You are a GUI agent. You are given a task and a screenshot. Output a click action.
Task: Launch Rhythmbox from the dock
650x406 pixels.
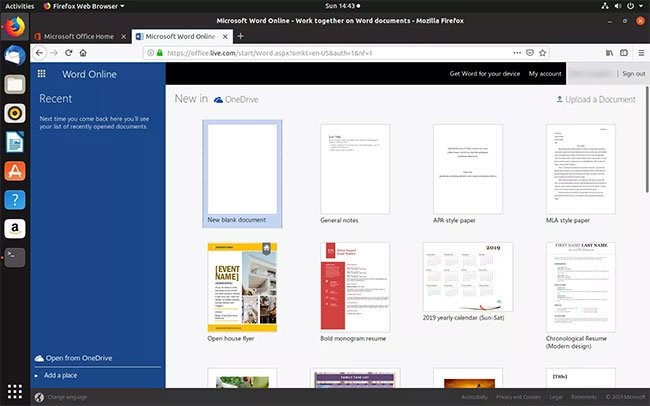point(15,113)
